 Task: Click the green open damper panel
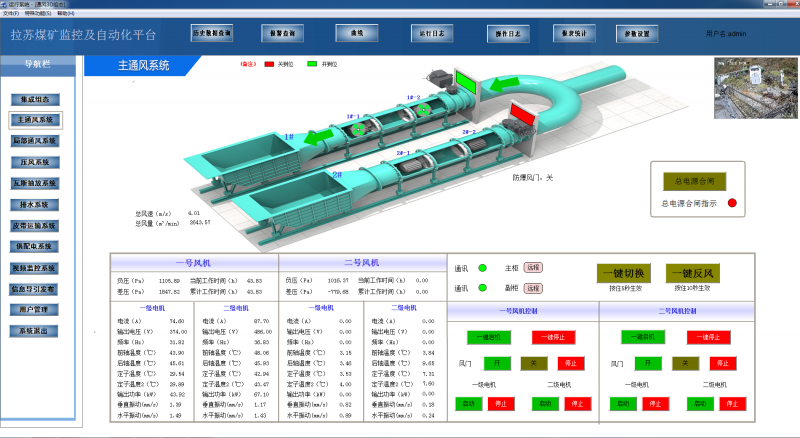pos(465,82)
